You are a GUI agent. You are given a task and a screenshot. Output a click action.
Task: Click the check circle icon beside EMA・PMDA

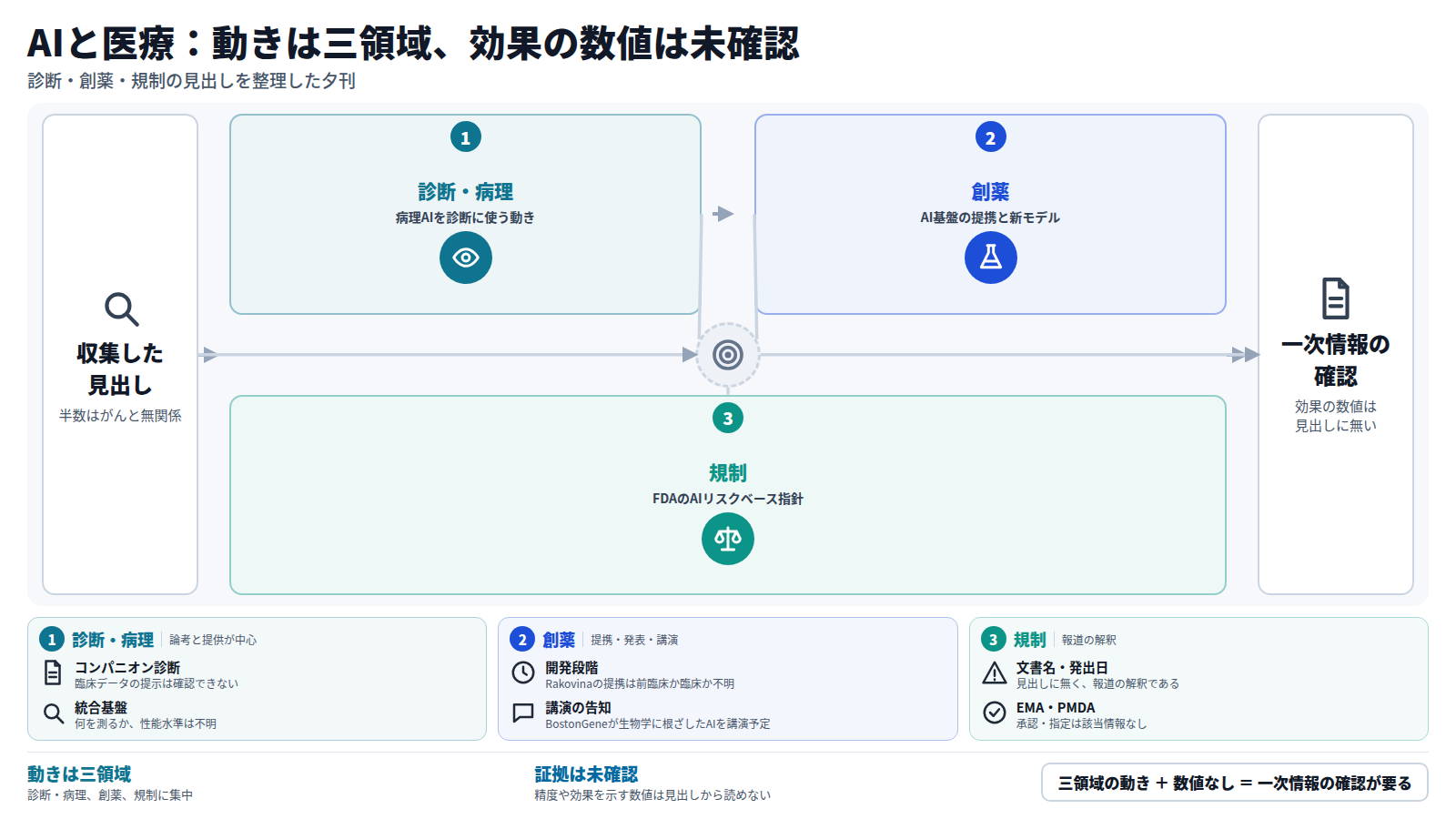point(995,713)
